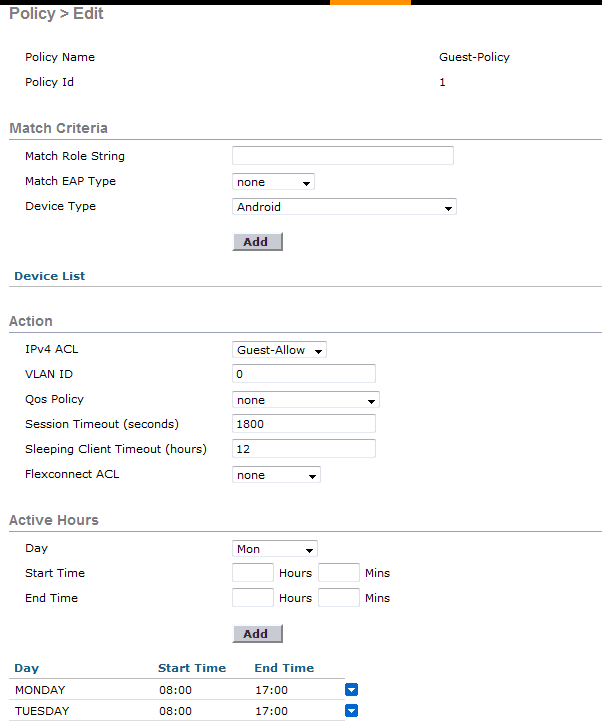Click the VLAN ID input field
Image resolution: width=602 pixels, height=725 pixels.
304,374
